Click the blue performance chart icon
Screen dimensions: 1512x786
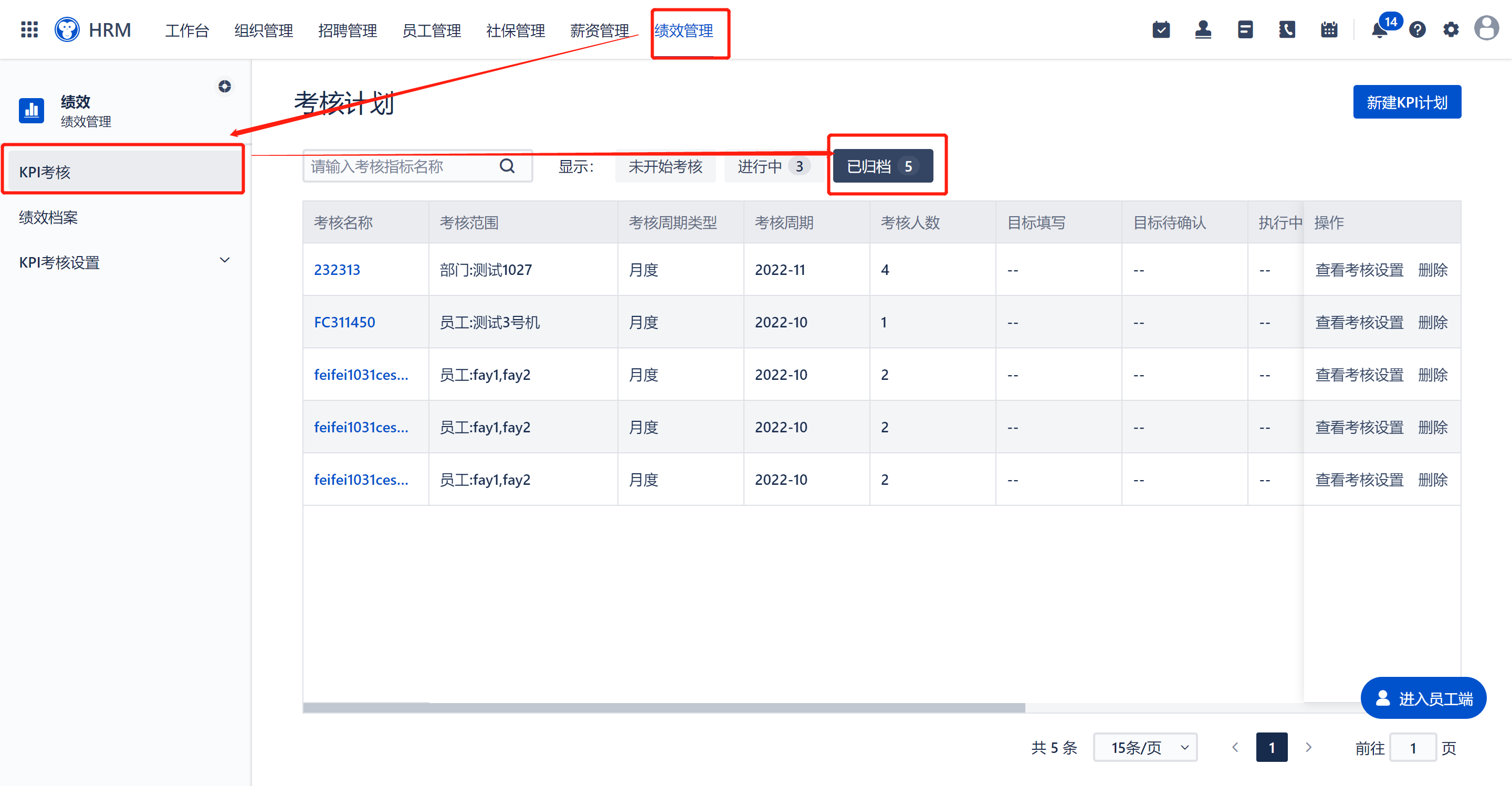coord(31,110)
